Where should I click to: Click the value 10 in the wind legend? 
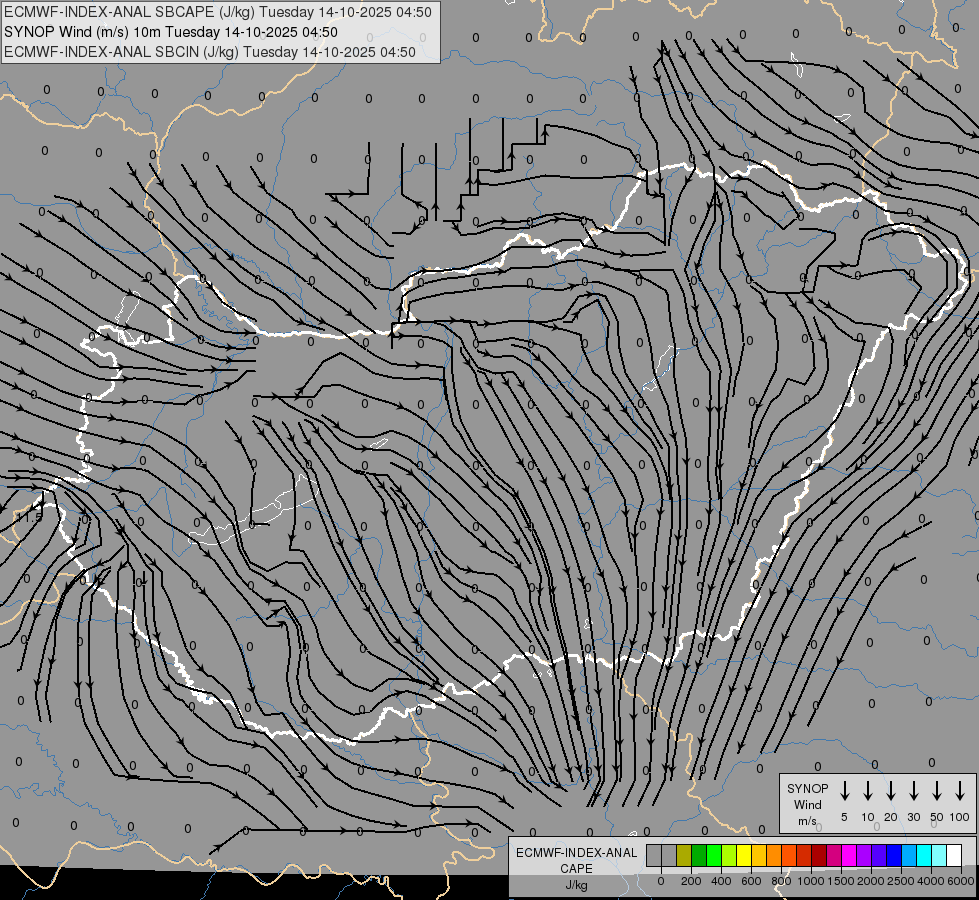click(867, 817)
